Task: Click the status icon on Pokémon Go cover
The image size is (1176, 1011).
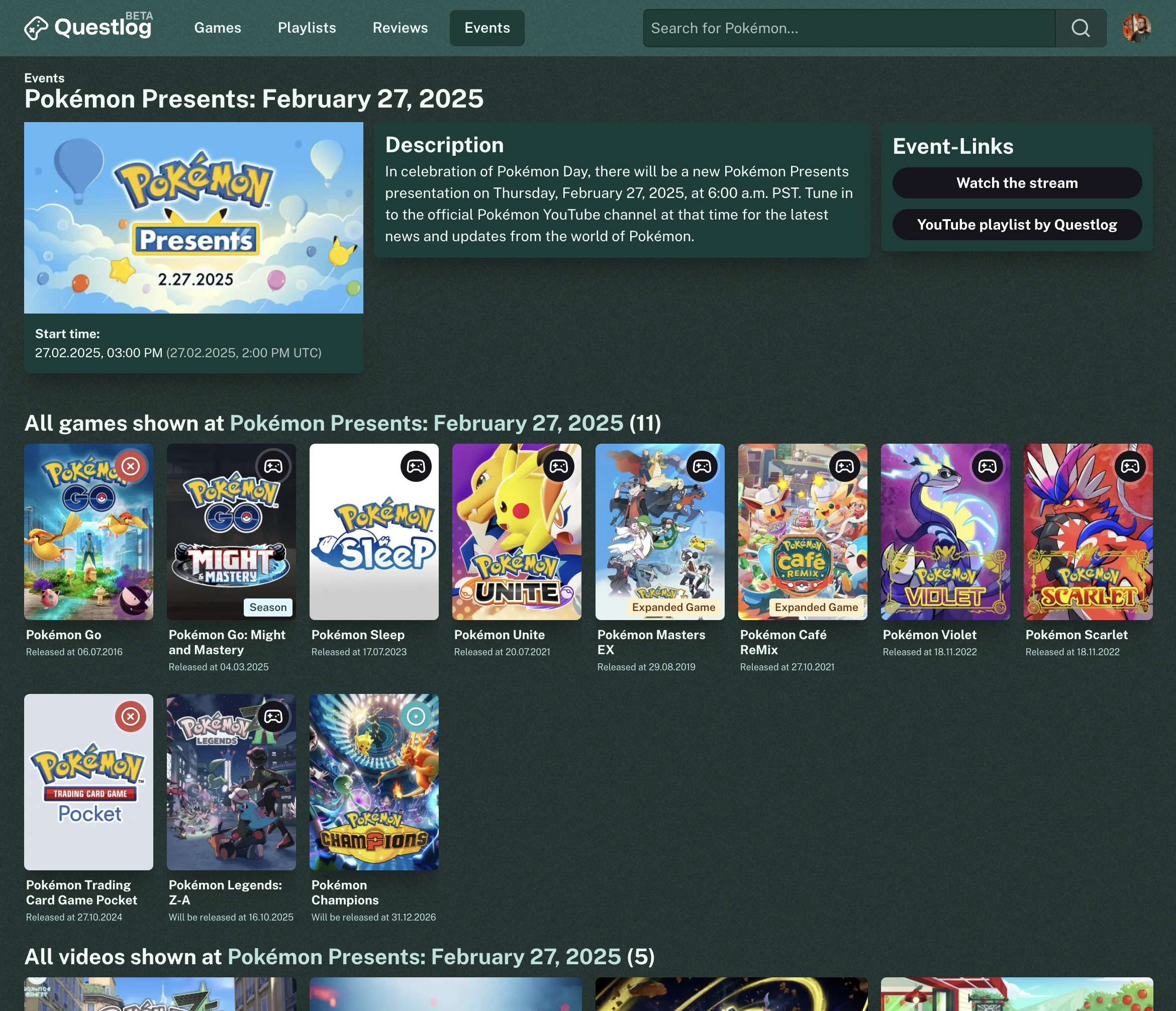Action: click(x=131, y=466)
